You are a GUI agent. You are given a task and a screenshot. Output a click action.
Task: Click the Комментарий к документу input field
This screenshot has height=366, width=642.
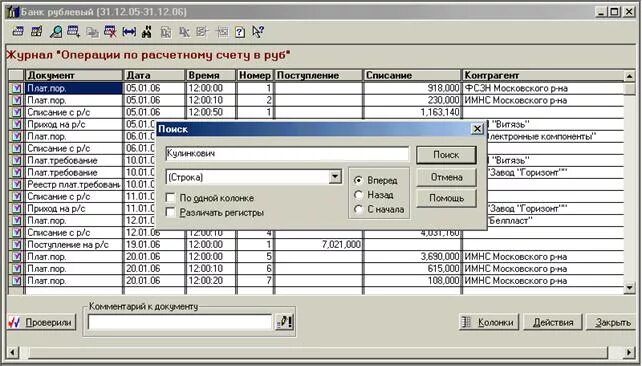(180, 322)
